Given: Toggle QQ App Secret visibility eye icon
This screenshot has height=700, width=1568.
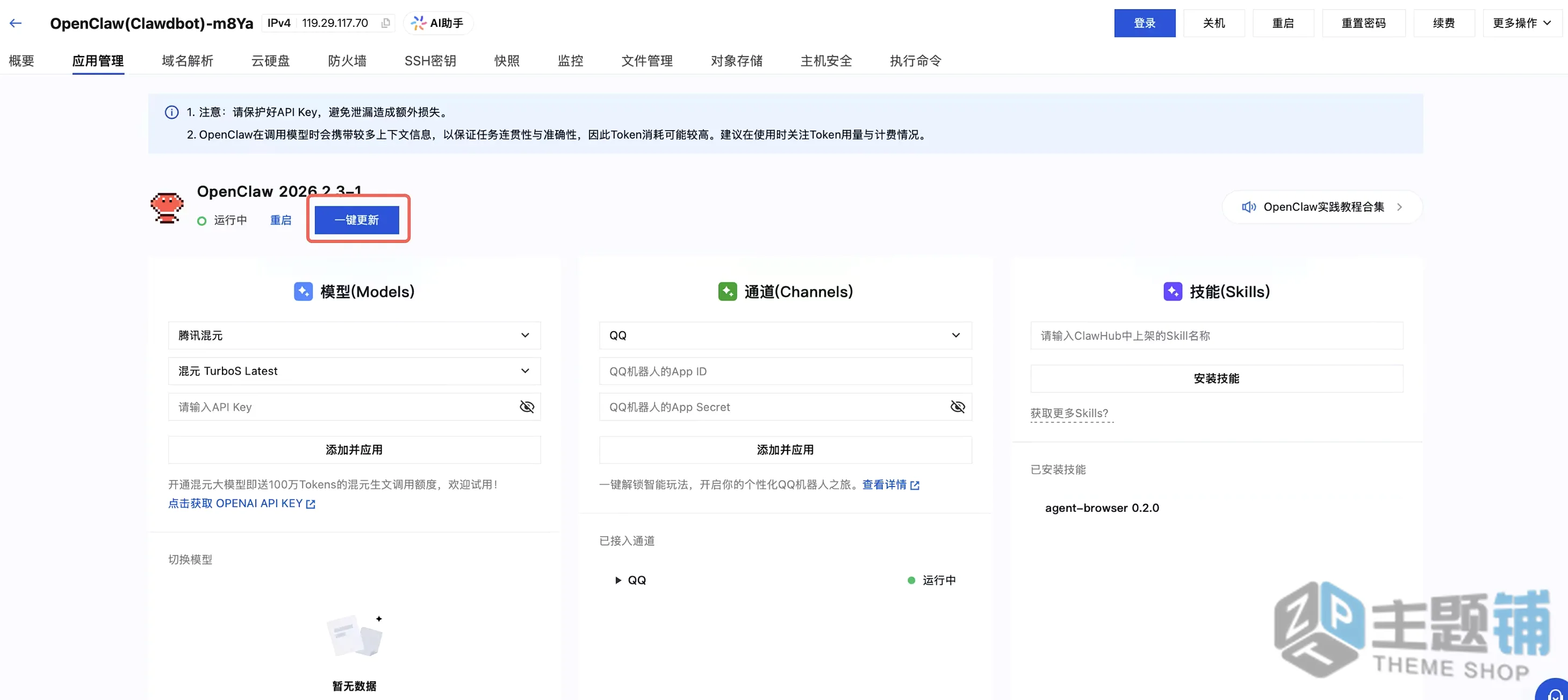Looking at the screenshot, I should click(958, 407).
